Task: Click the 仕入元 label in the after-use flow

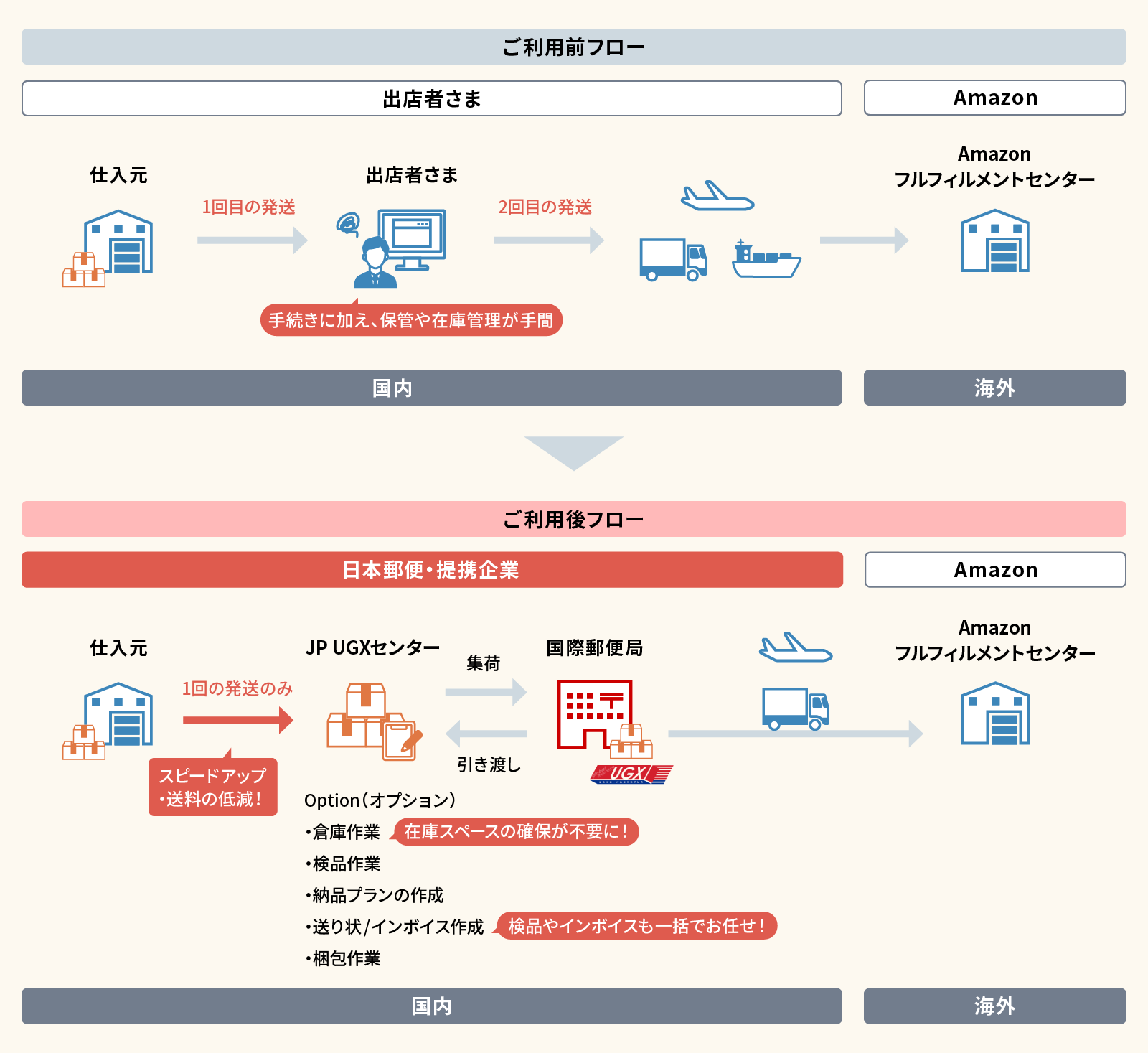Action: coord(118,648)
